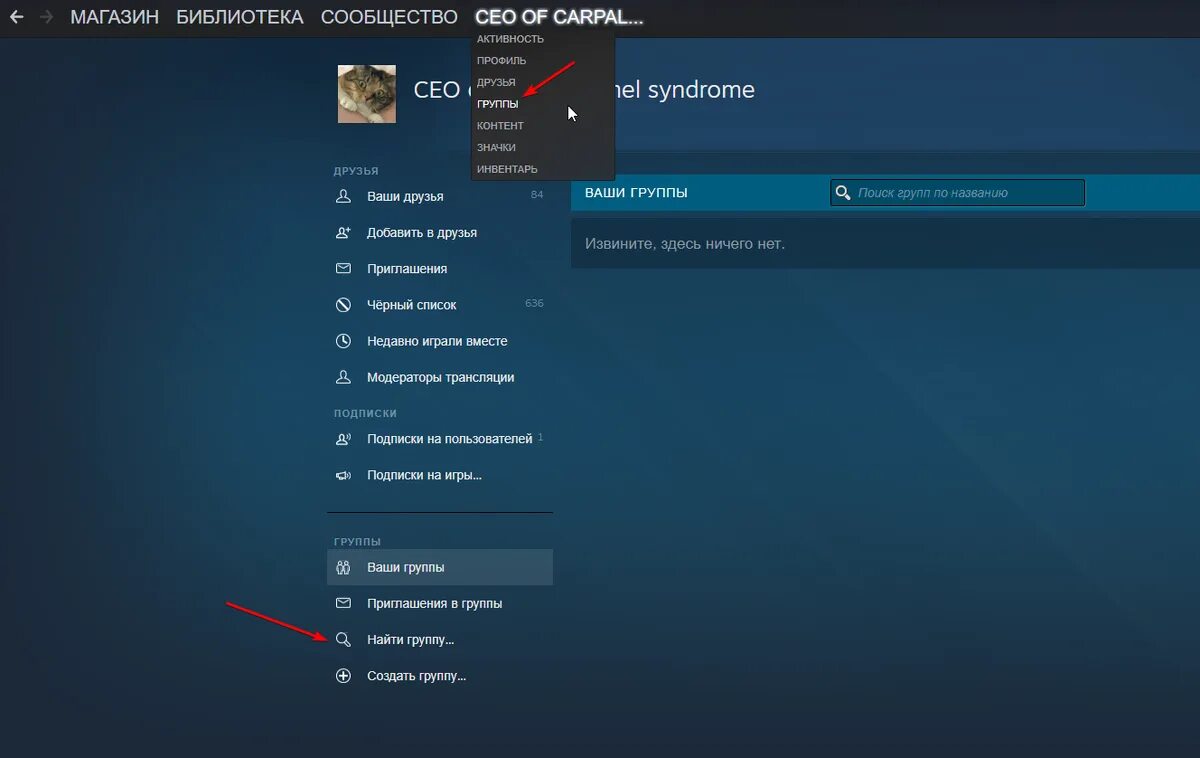Screen dimensions: 1200x758
Task: Select КОНТЕНТ in the dropdown menu
Action: (x=500, y=126)
